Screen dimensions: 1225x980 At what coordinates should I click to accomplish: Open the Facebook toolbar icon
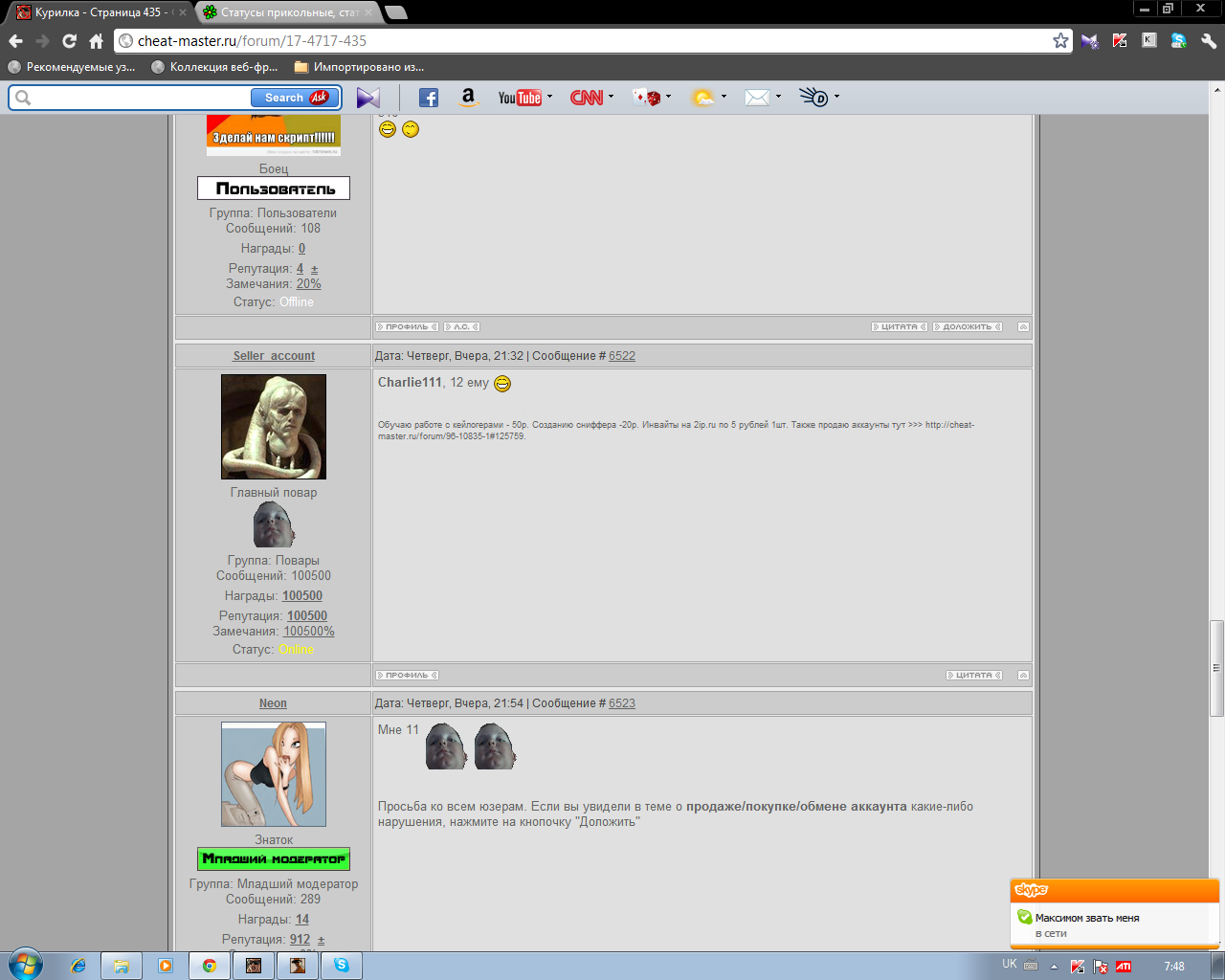429,98
